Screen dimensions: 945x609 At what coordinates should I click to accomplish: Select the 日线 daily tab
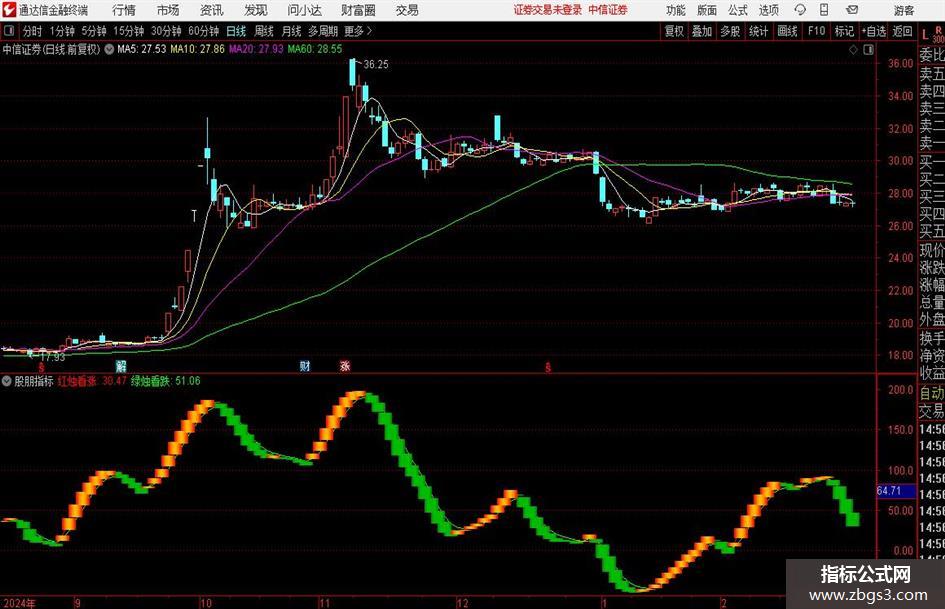(236, 31)
